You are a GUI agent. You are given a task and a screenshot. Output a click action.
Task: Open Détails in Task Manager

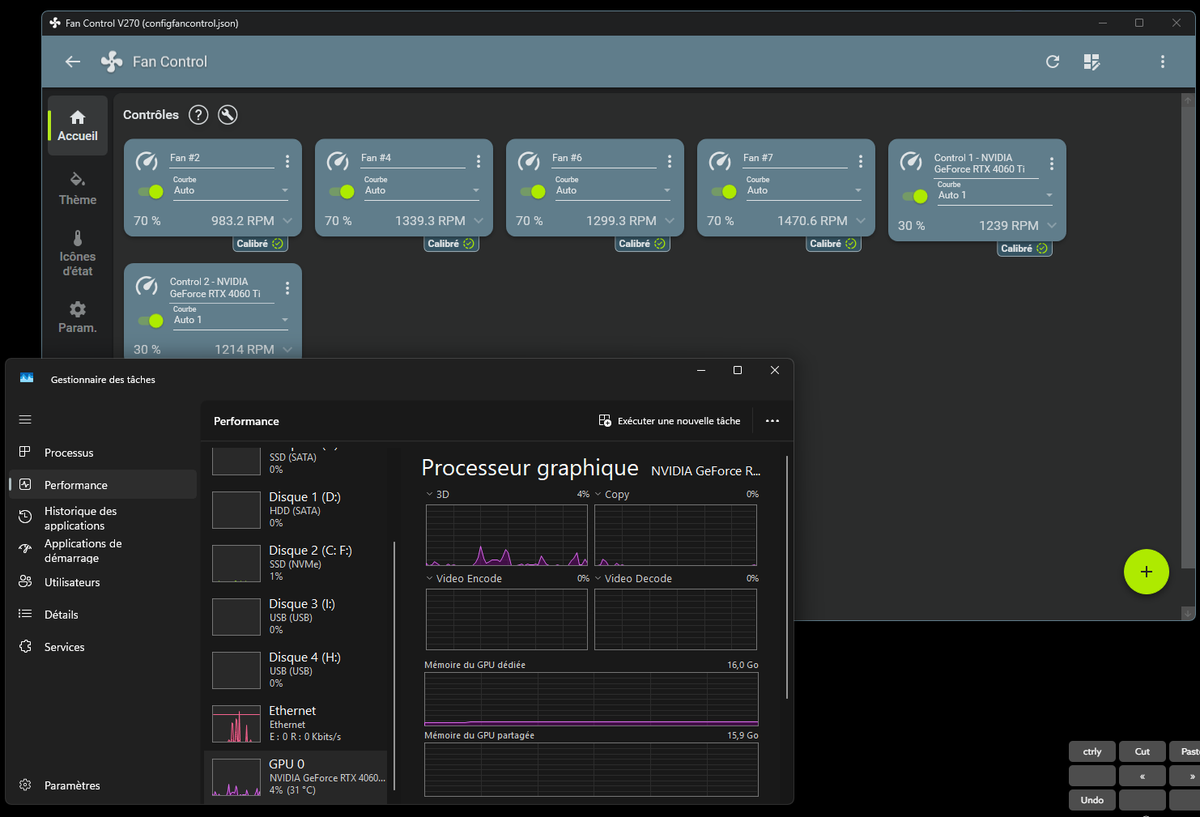(x=103, y=615)
